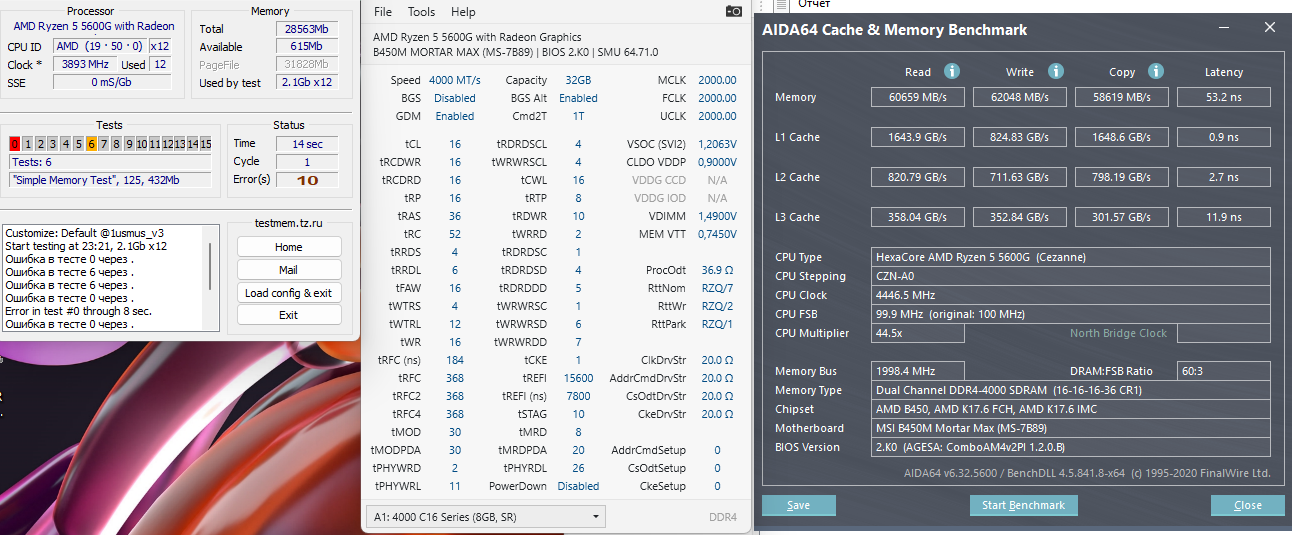Screen dimensions: 1292x535
Task: Click the FCLK 2000.00 value
Action: [717, 98]
